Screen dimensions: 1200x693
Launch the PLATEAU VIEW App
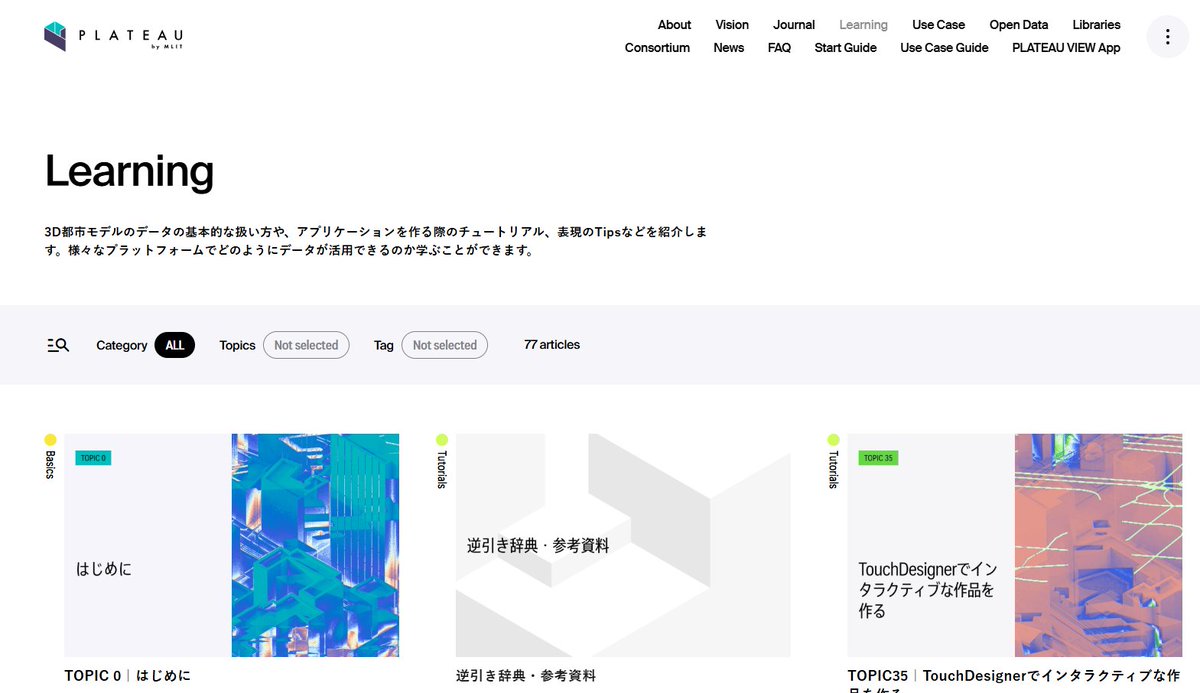coord(1066,47)
